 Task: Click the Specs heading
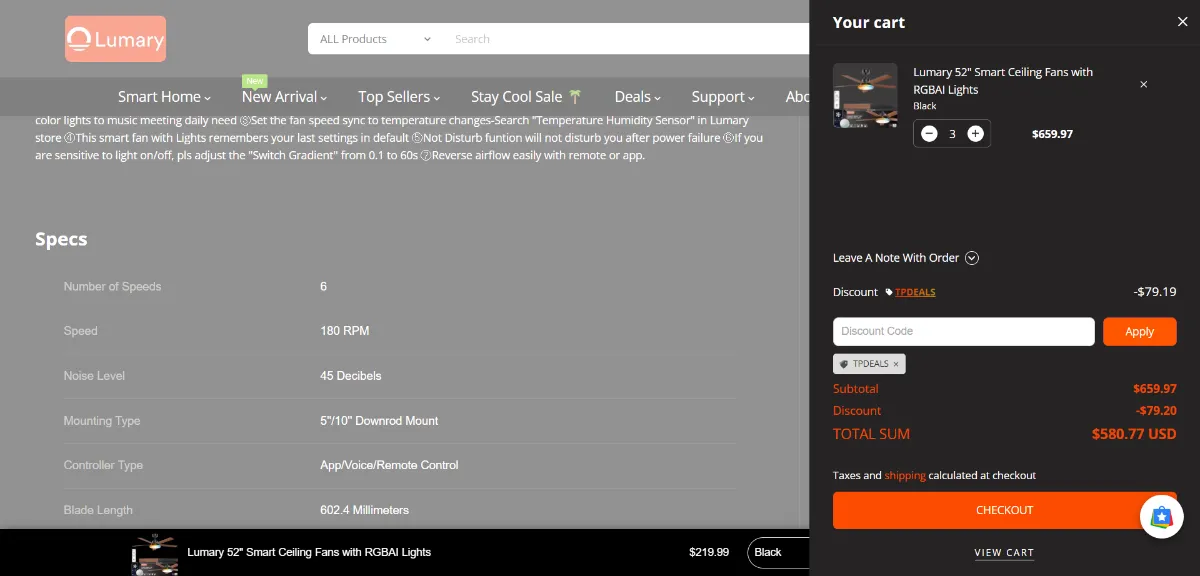click(x=61, y=239)
